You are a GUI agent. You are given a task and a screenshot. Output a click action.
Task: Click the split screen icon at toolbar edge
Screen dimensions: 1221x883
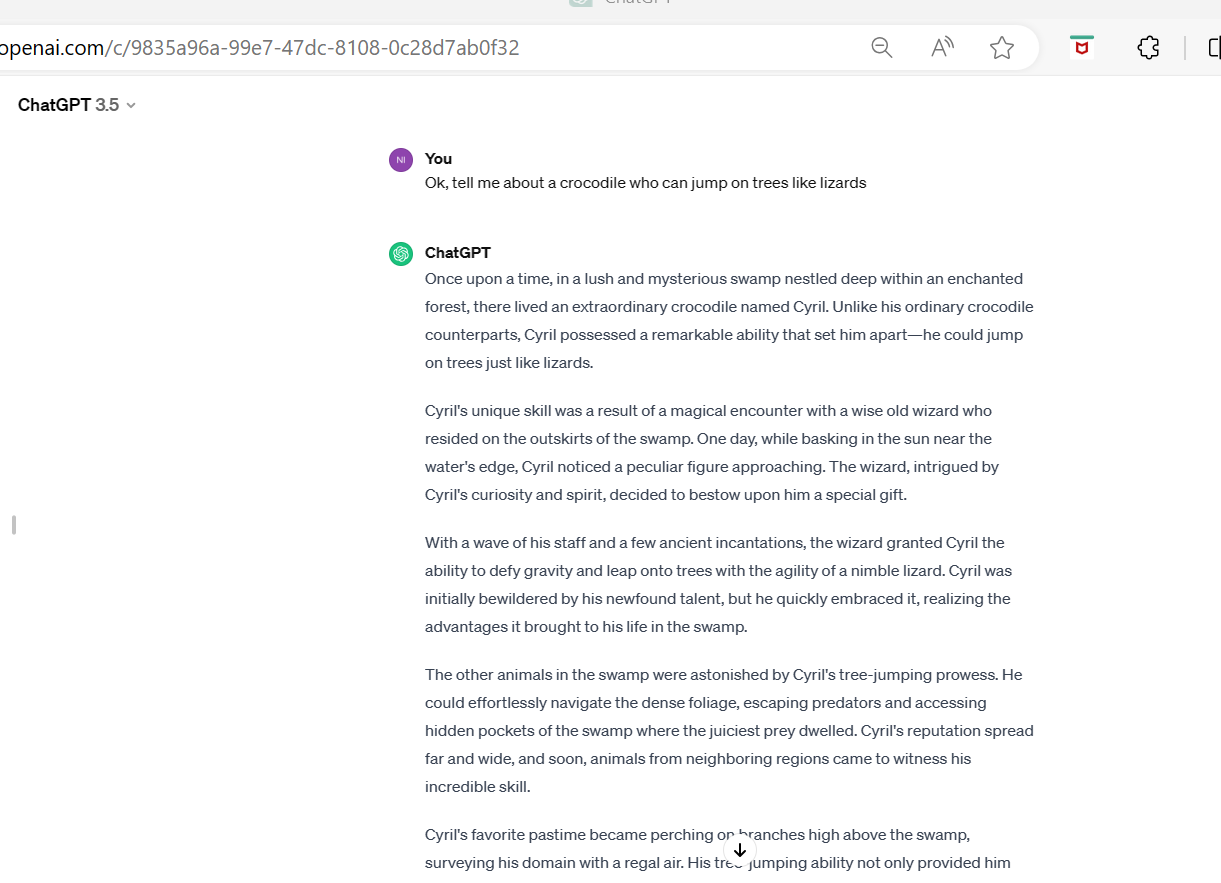pyautogui.click(x=1214, y=48)
